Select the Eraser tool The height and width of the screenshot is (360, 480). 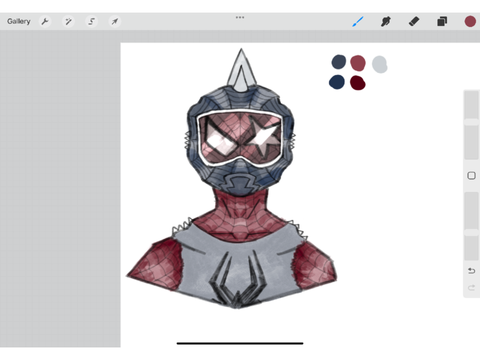click(414, 22)
